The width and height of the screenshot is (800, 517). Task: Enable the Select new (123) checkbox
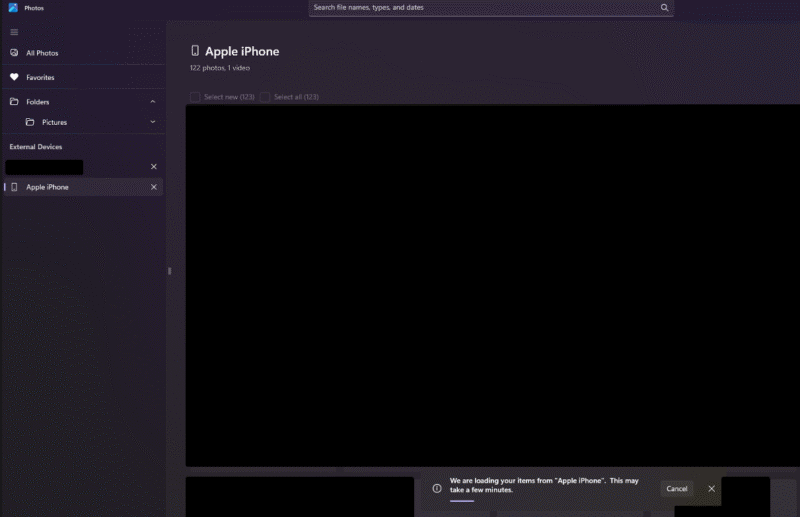(195, 97)
